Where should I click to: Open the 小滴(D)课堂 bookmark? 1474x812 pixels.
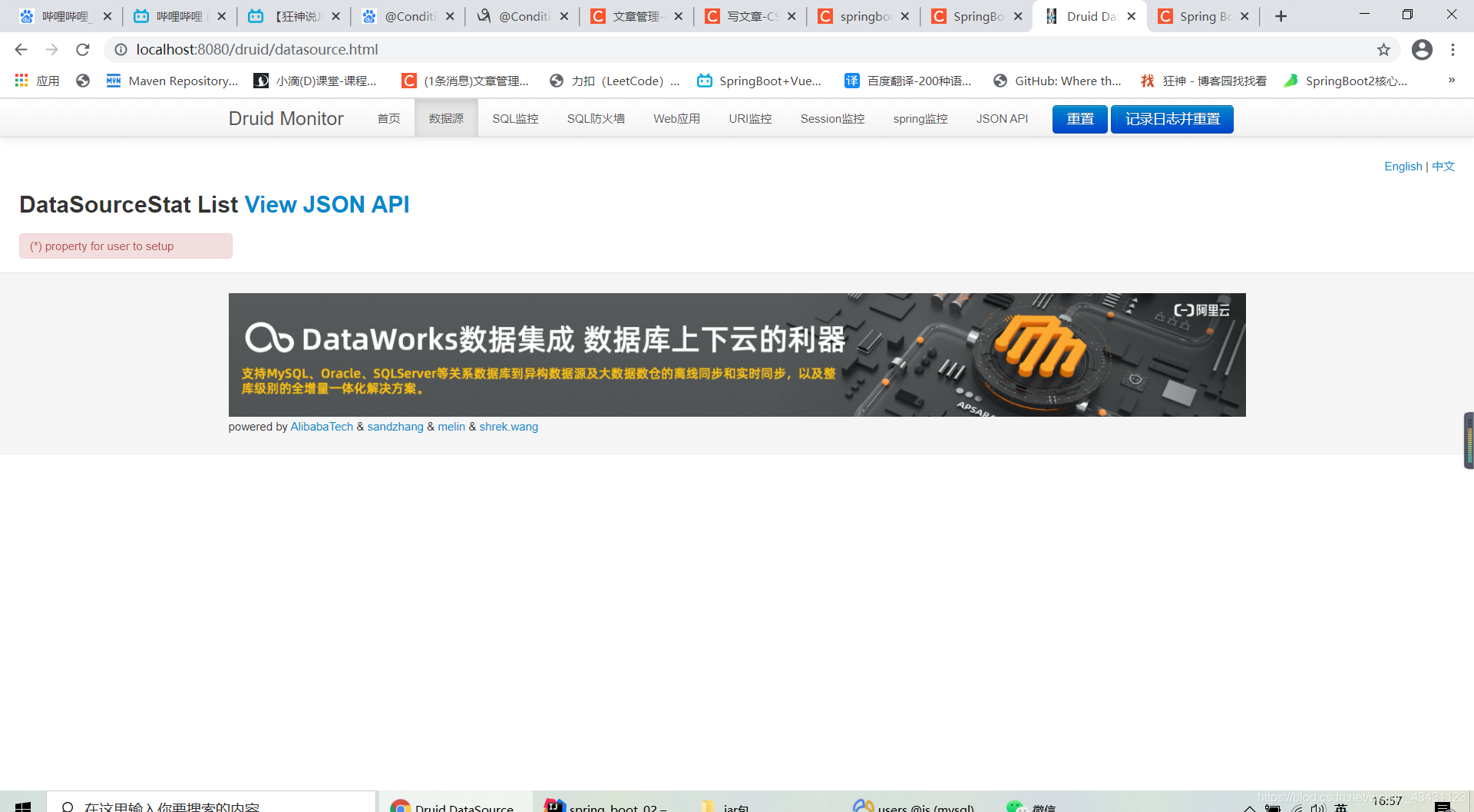[316, 81]
